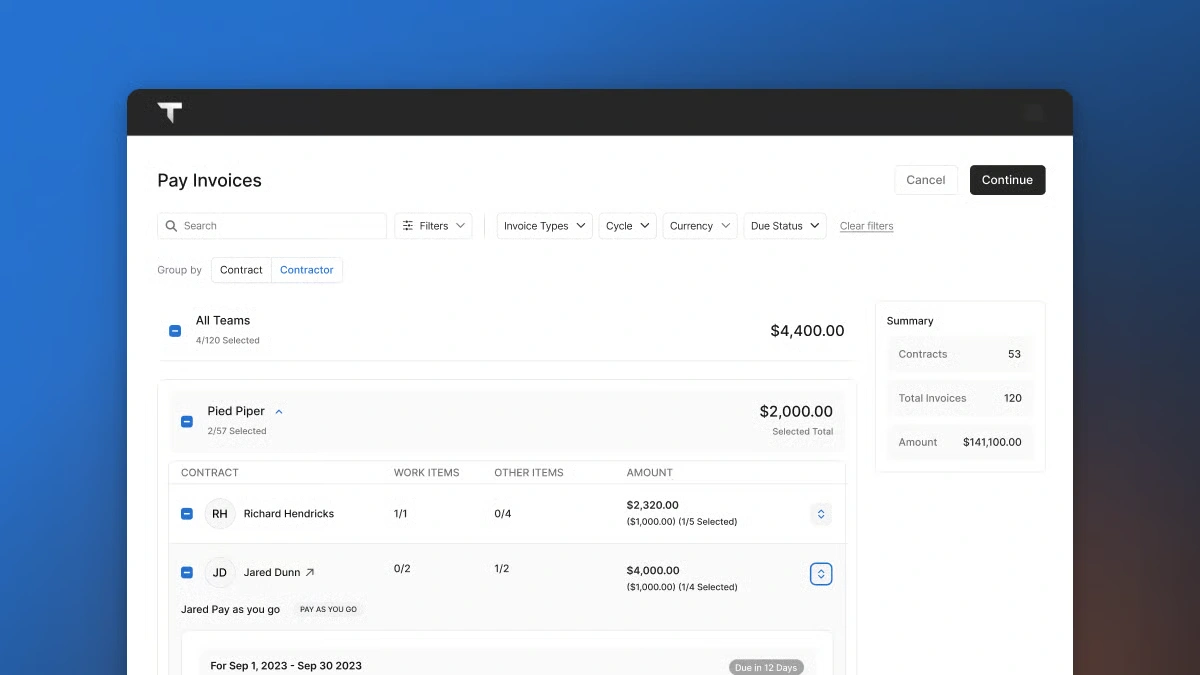Click the Cancel button
The image size is (1200, 675).
(x=926, y=180)
